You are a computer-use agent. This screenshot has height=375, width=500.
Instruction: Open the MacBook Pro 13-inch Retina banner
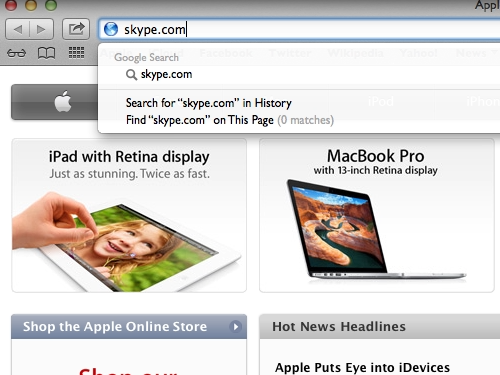(x=377, y=216)
